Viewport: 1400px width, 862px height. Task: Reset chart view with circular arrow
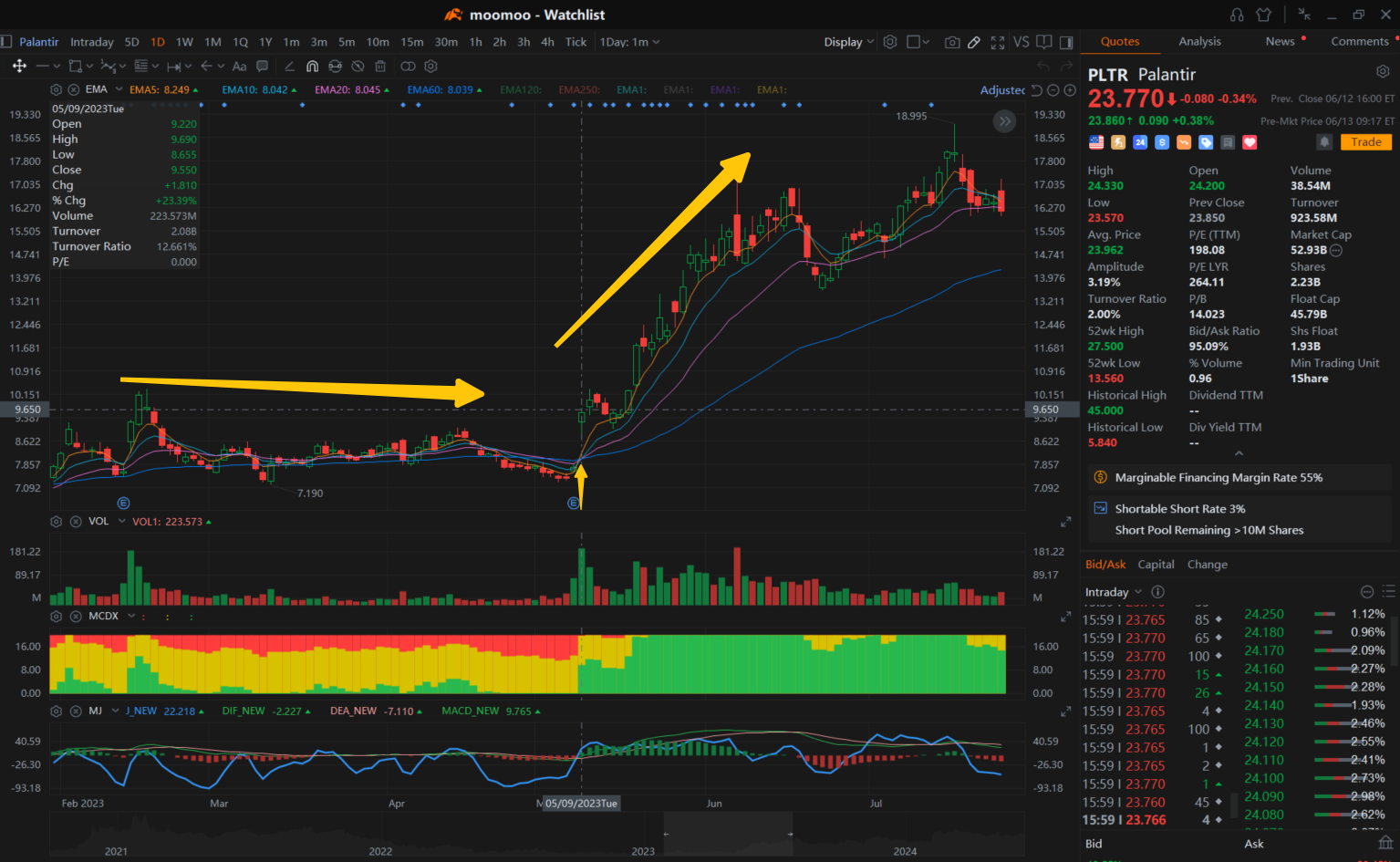[1036, 90]
